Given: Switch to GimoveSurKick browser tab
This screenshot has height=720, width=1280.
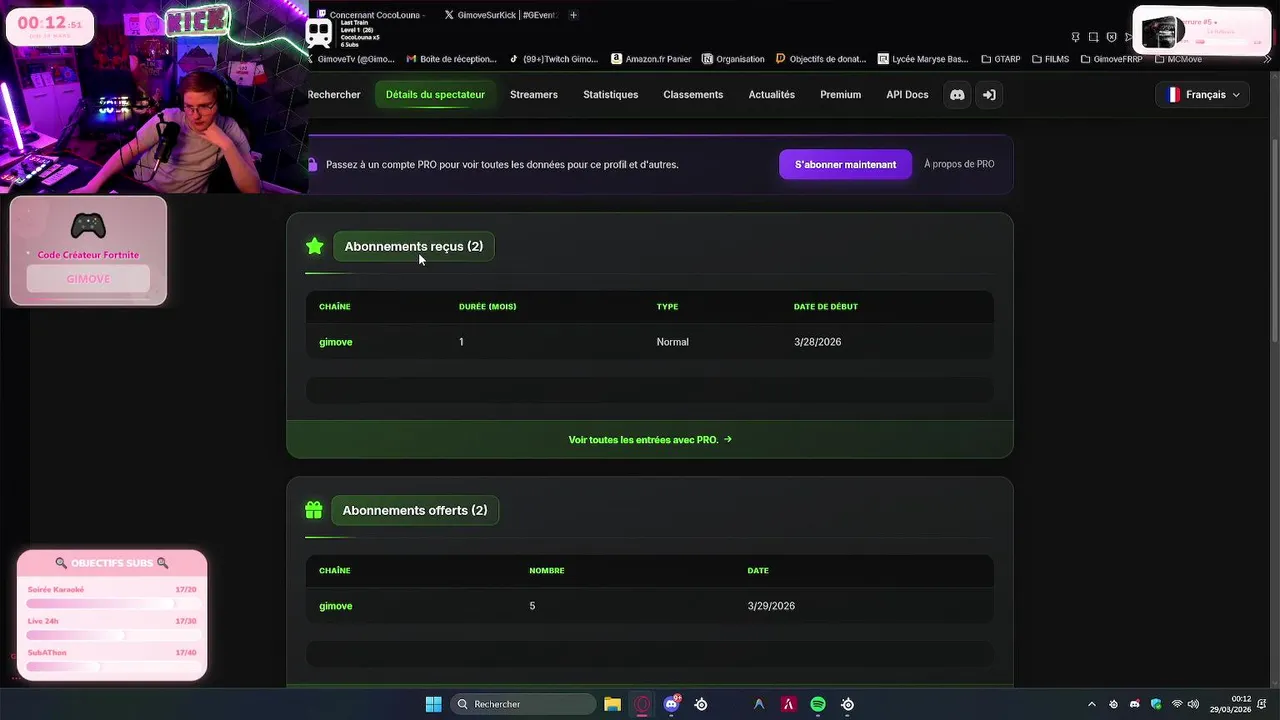Looking at the screenshot, I should tap(500, 15).
